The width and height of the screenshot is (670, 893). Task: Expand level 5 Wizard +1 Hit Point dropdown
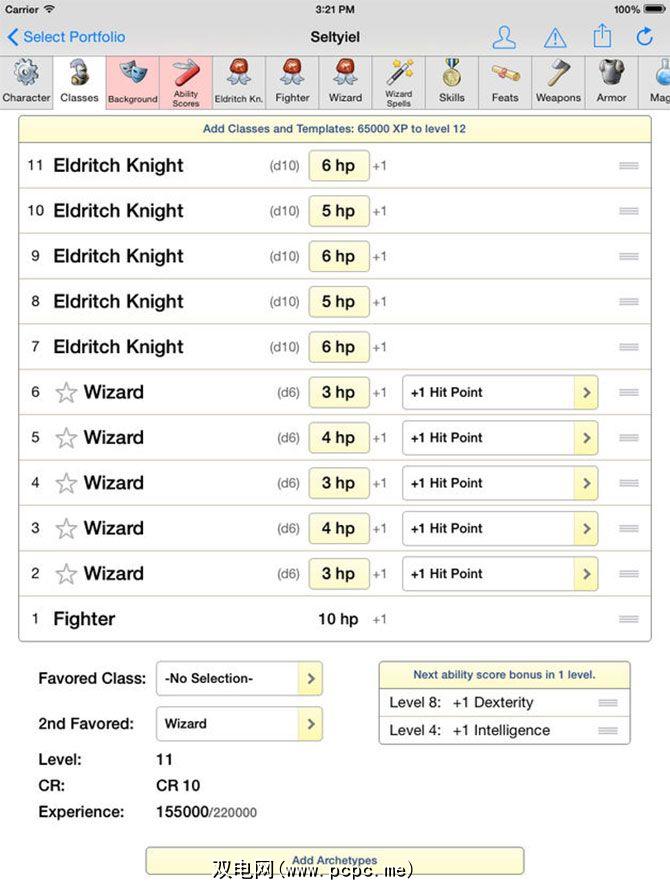(585, 438)
